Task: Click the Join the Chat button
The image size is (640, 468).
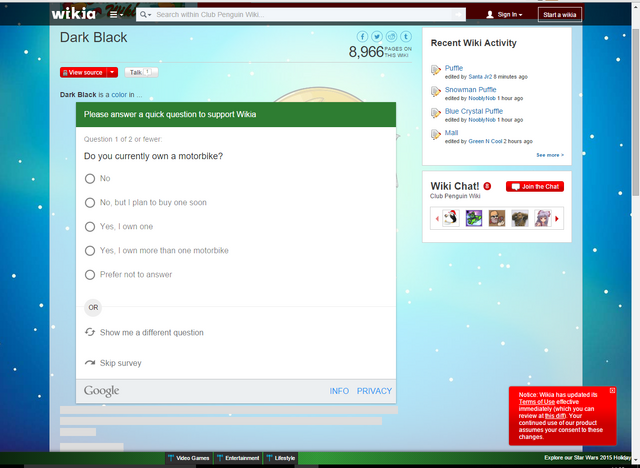Action: click(535, 187)
